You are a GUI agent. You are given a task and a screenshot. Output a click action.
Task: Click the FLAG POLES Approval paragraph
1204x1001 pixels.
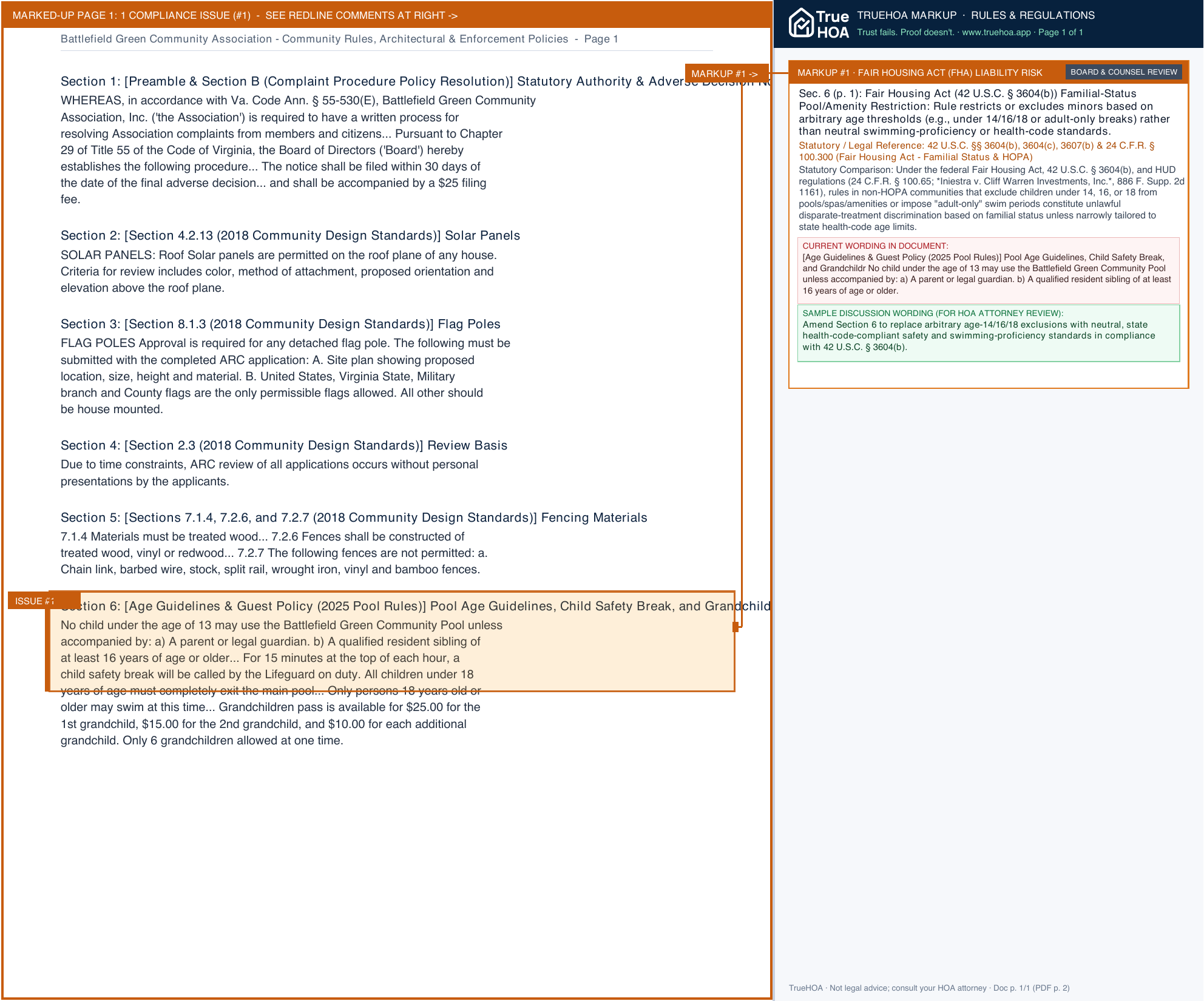pyautogui.click(x=285, y=376)
